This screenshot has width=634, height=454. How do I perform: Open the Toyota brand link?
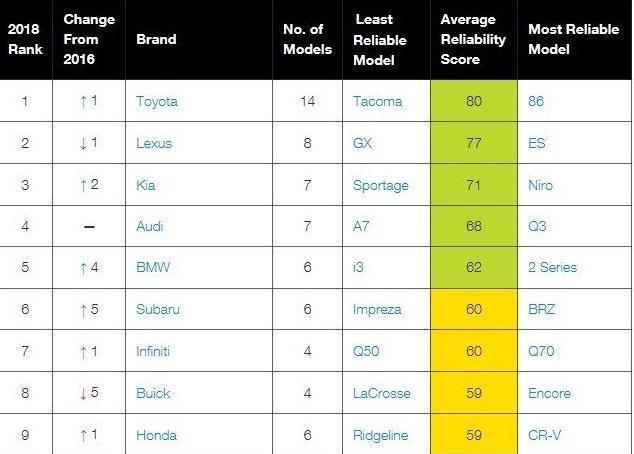pos(156,101)
